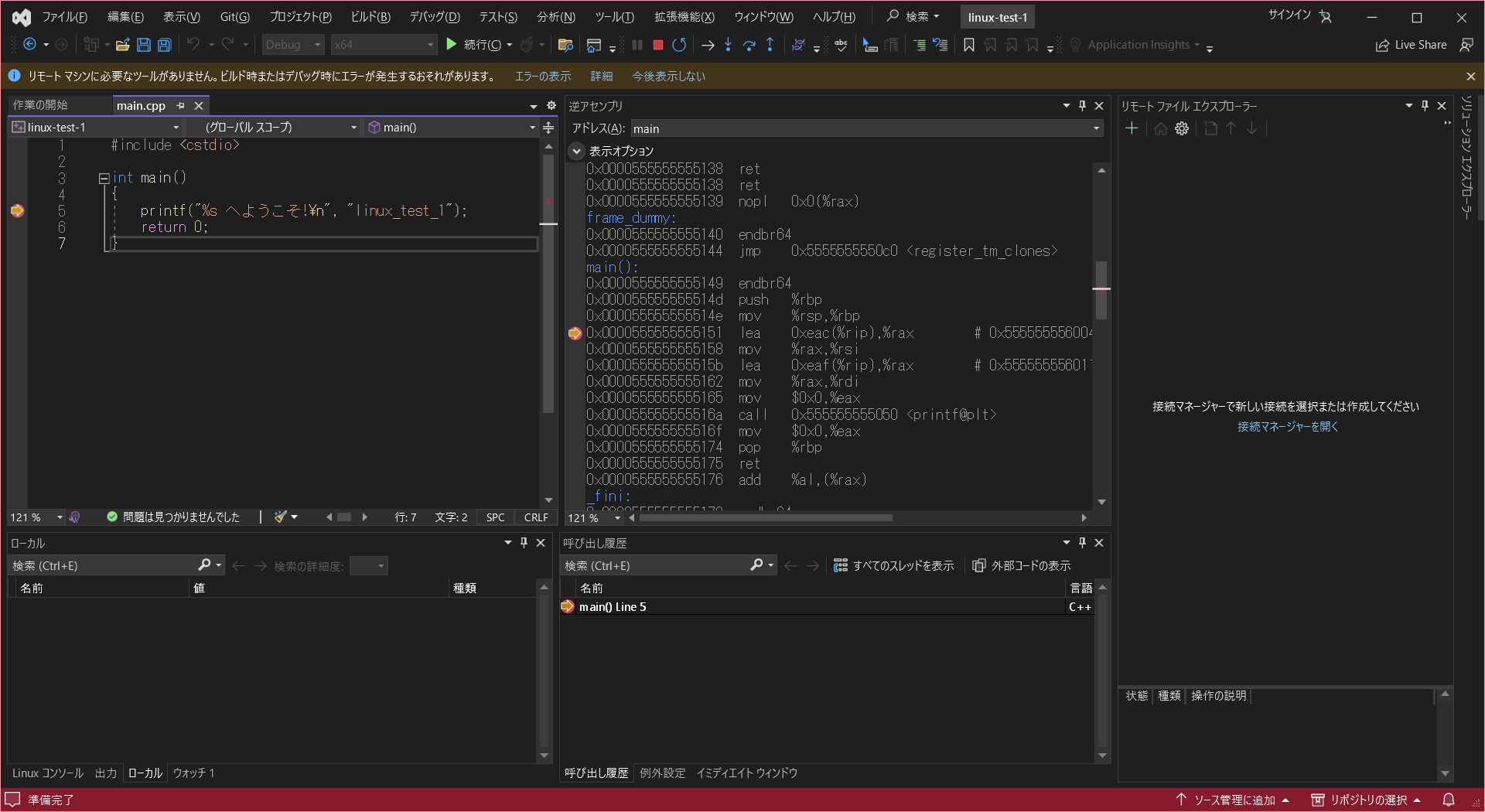The image size is (1485, 812).
Task: Click the Save All icon
Action: click(164, 45)
